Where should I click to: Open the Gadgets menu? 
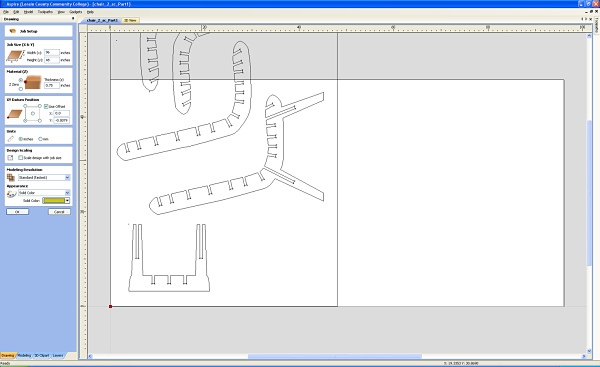click(76, 12)
